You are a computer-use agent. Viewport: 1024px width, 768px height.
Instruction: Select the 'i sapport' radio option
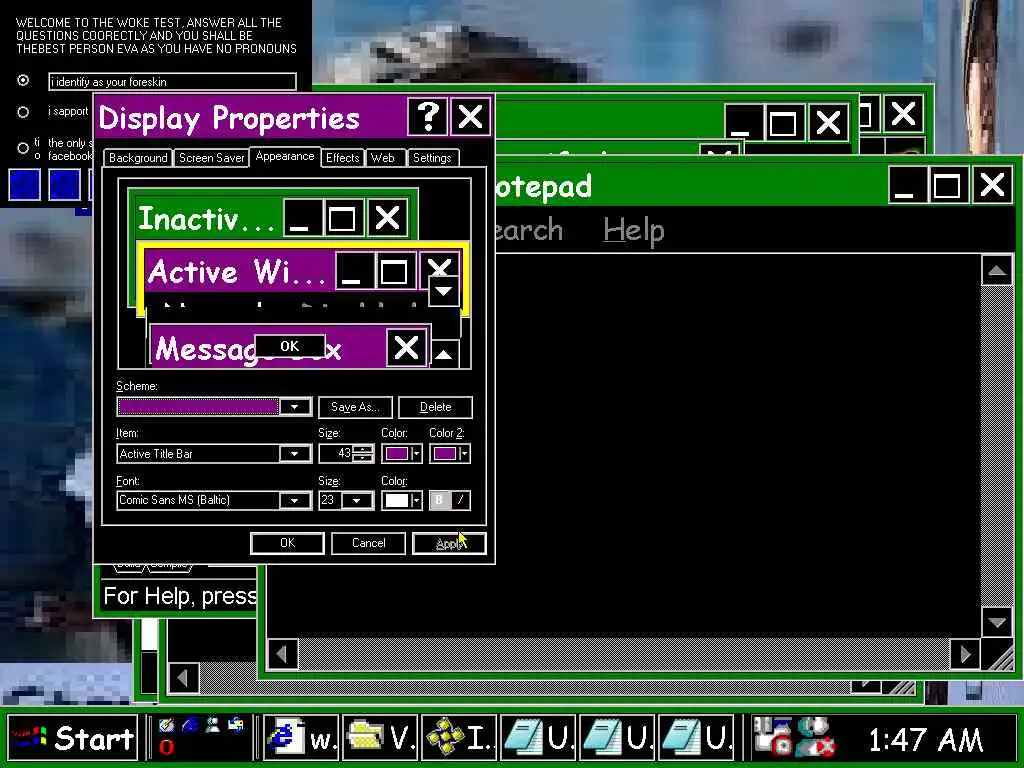click(x=24, y=112)
